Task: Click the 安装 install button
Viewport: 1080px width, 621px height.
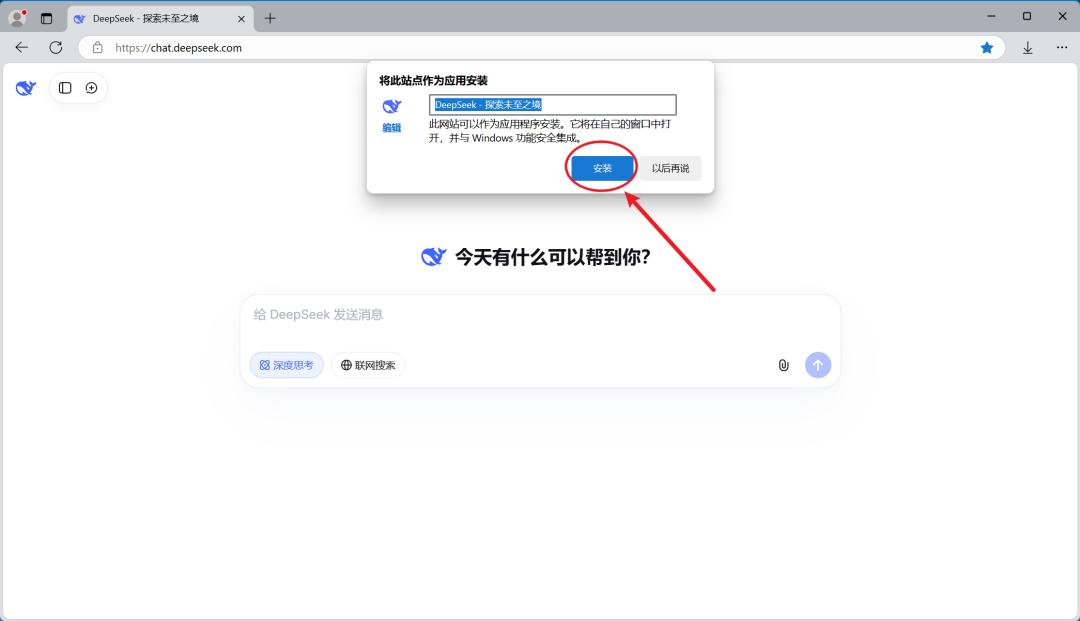Action: (601, 167)
